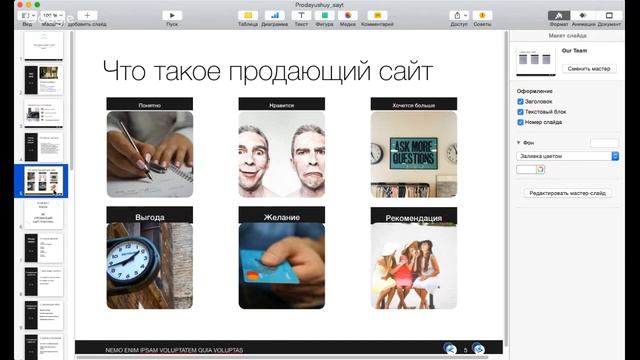Image resolution: width=640 pixels, height=360 pixels.
Task: Open the Вид (View) menu button
Action: (x=28, y=16)
